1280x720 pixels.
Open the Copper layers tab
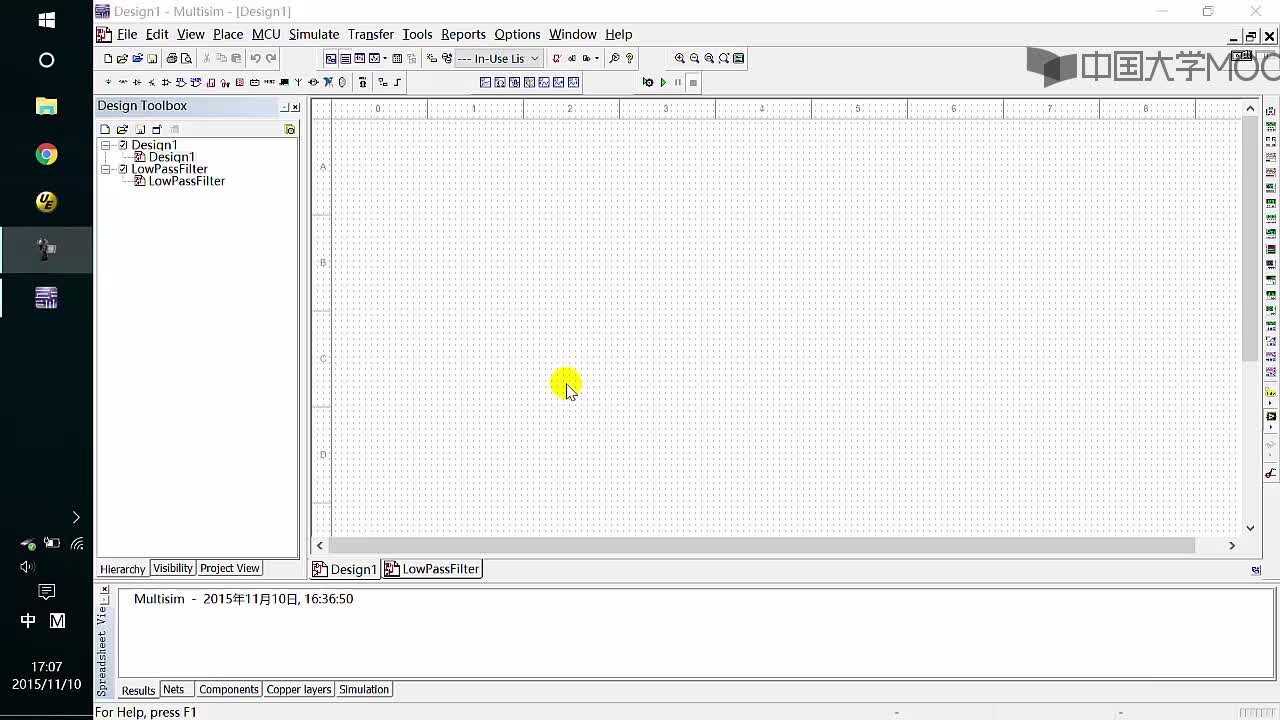tap(298, 689)
